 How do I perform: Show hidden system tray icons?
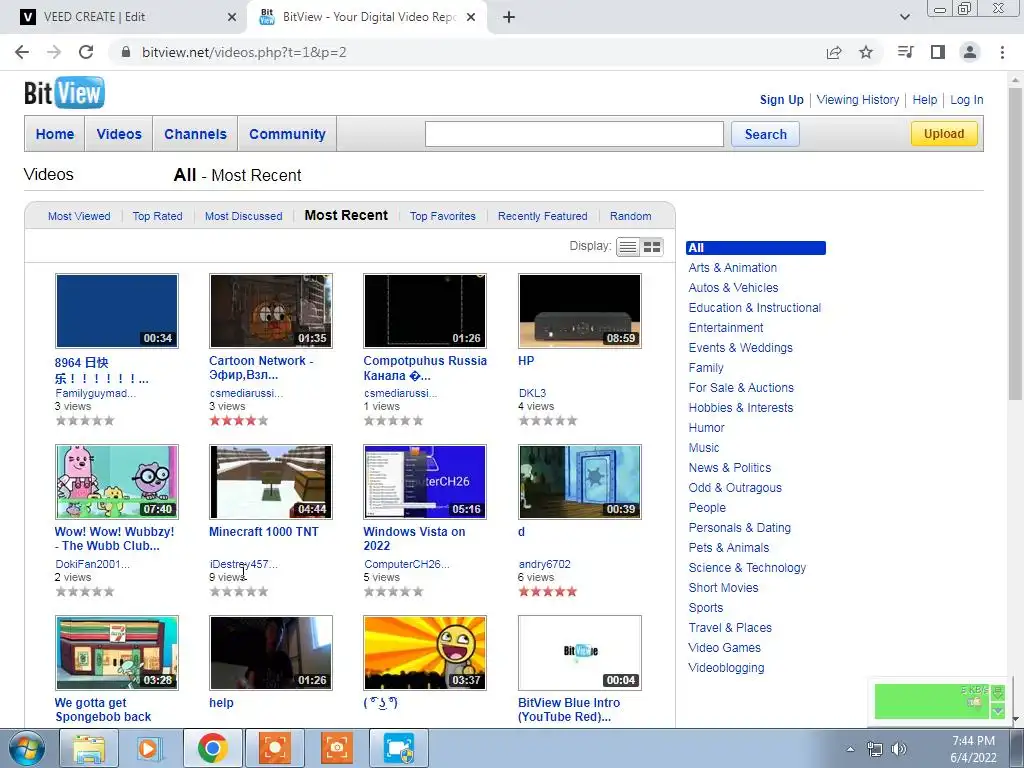tap(850, 749)
